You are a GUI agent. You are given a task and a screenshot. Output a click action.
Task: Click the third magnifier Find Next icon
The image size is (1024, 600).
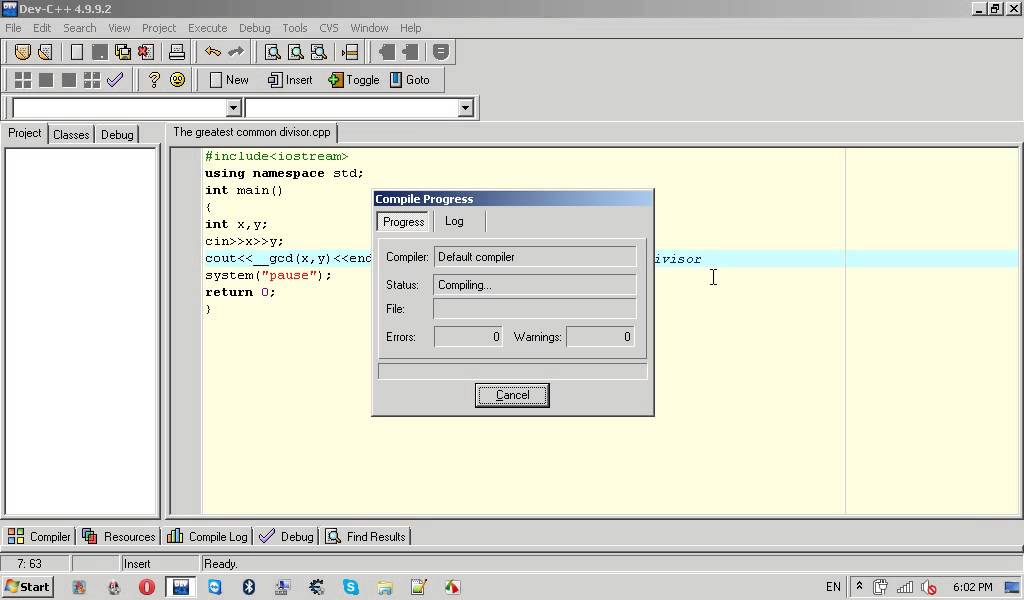318,52
